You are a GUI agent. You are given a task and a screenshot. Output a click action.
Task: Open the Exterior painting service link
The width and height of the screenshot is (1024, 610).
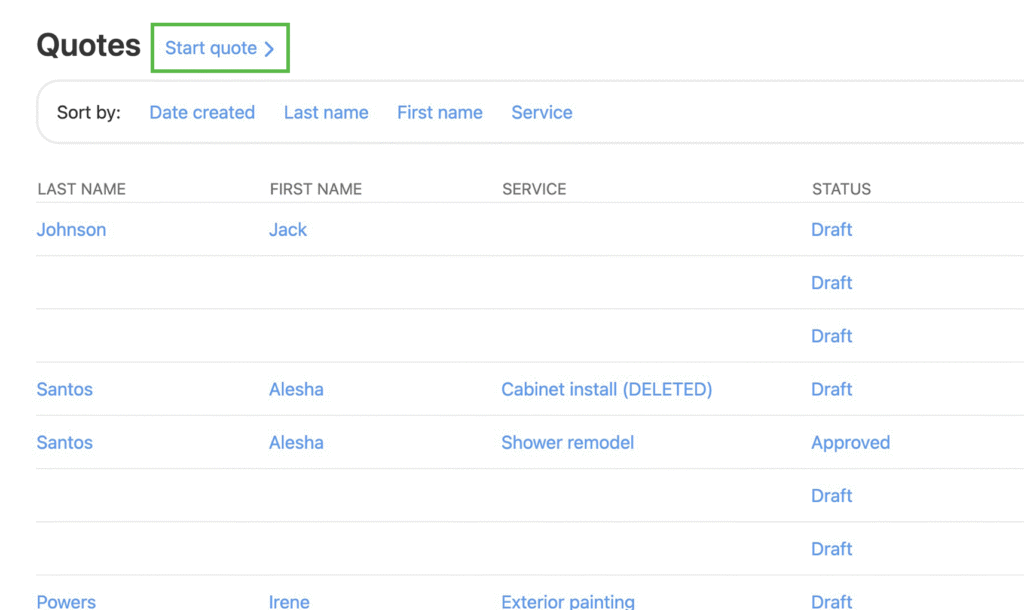click(567, 601)
